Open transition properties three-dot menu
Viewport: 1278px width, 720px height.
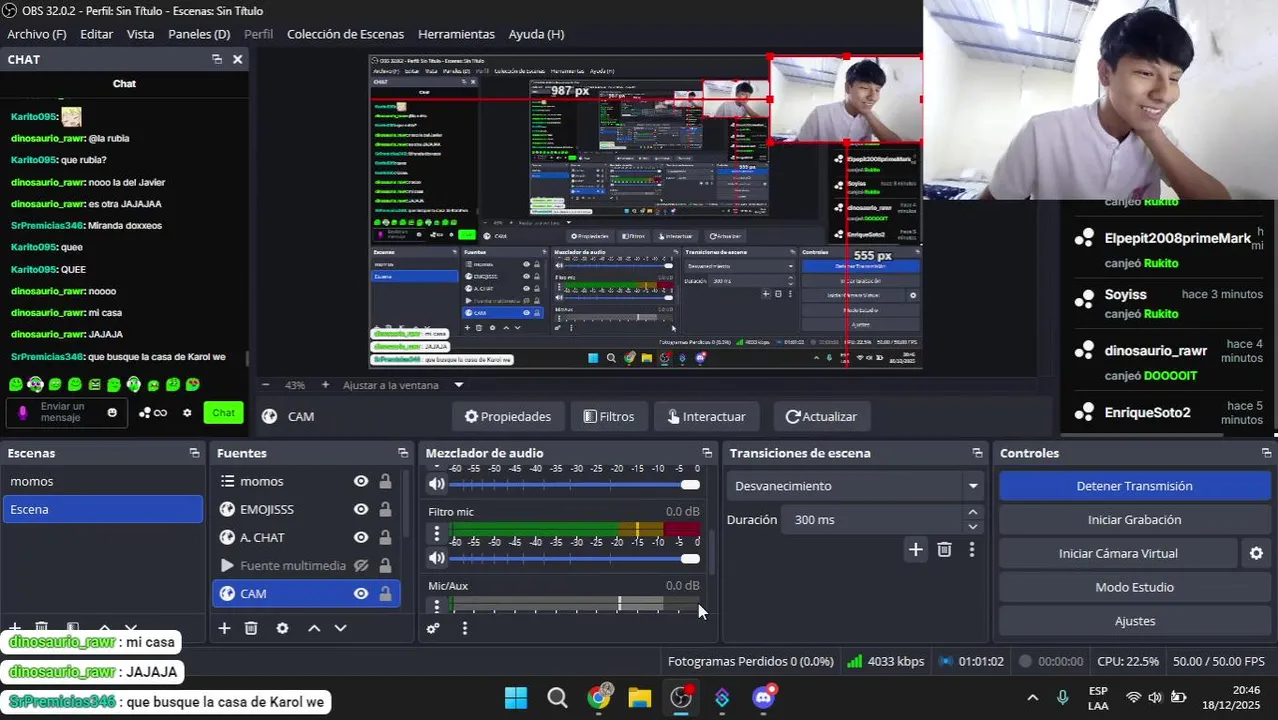coord(971,549)
